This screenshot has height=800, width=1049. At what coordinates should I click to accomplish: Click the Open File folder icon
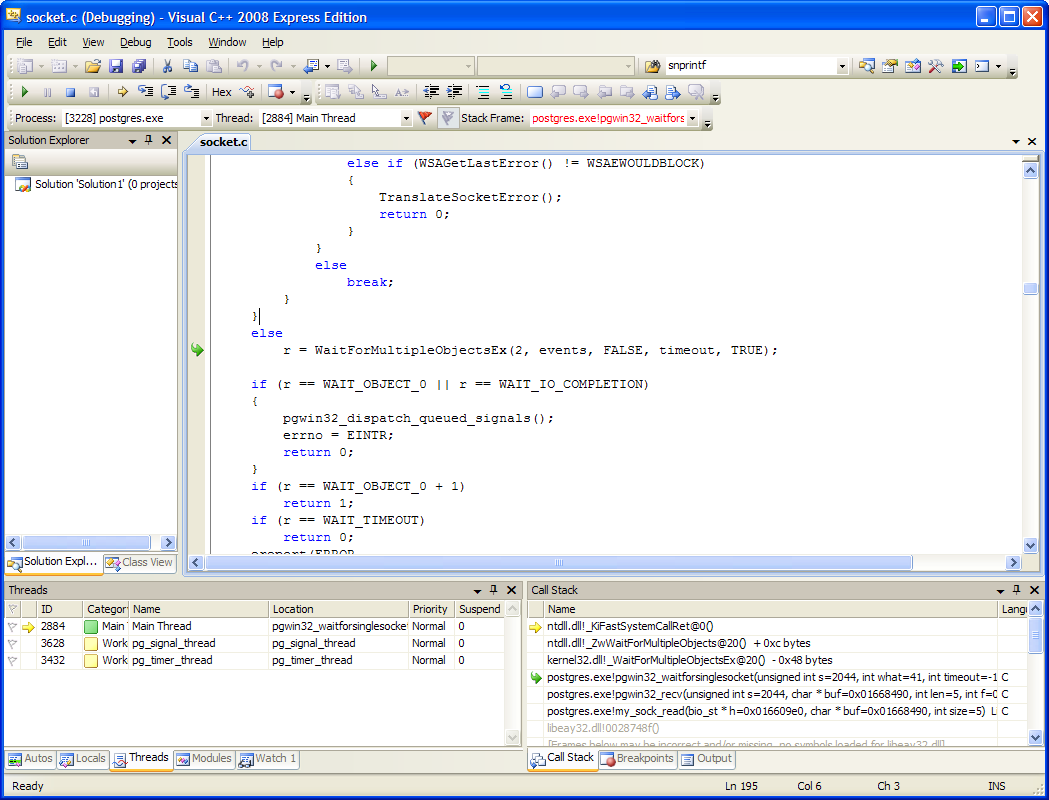point(92,66)
